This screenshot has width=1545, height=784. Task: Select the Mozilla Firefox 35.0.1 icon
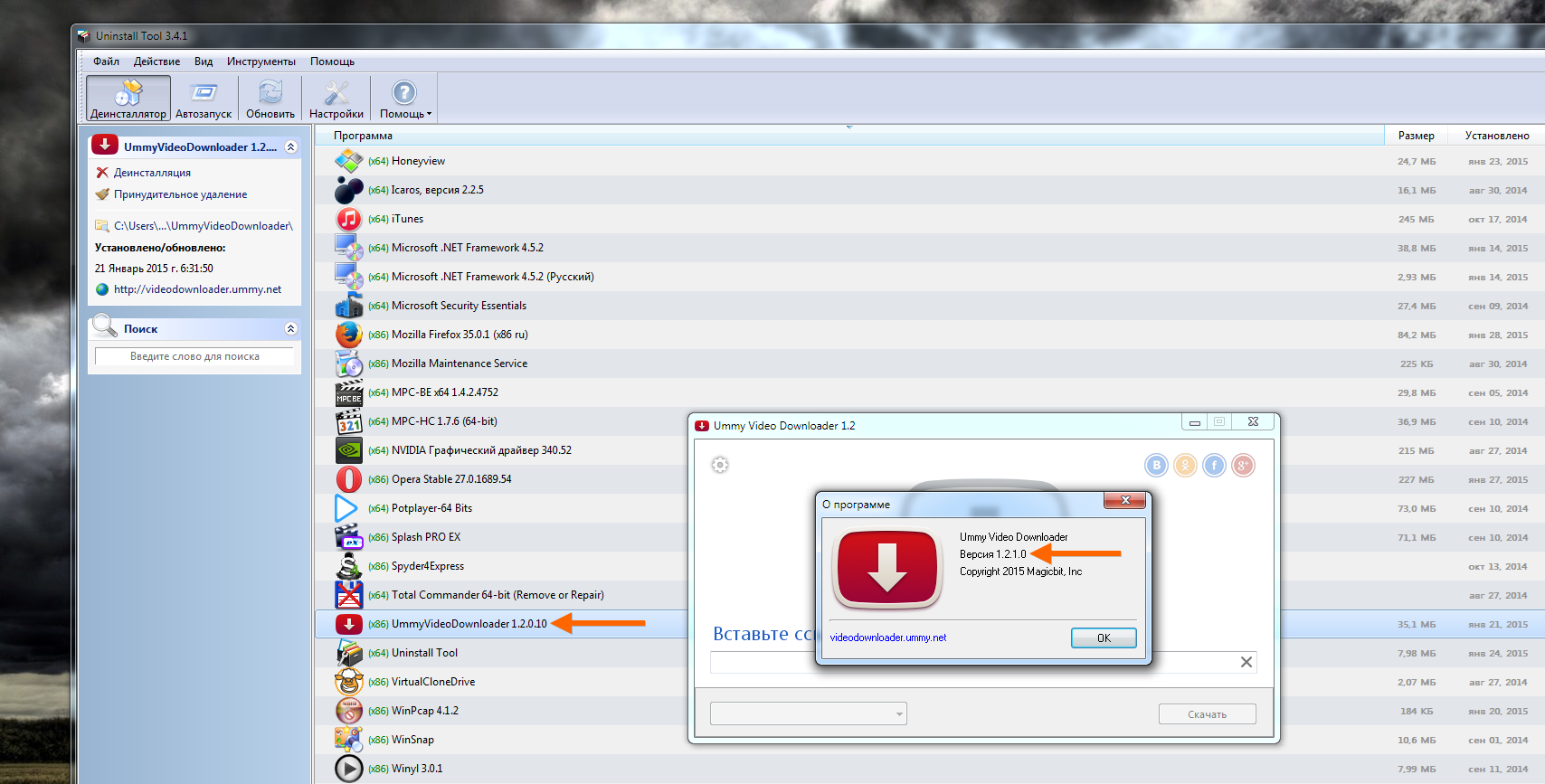point(348,335)
